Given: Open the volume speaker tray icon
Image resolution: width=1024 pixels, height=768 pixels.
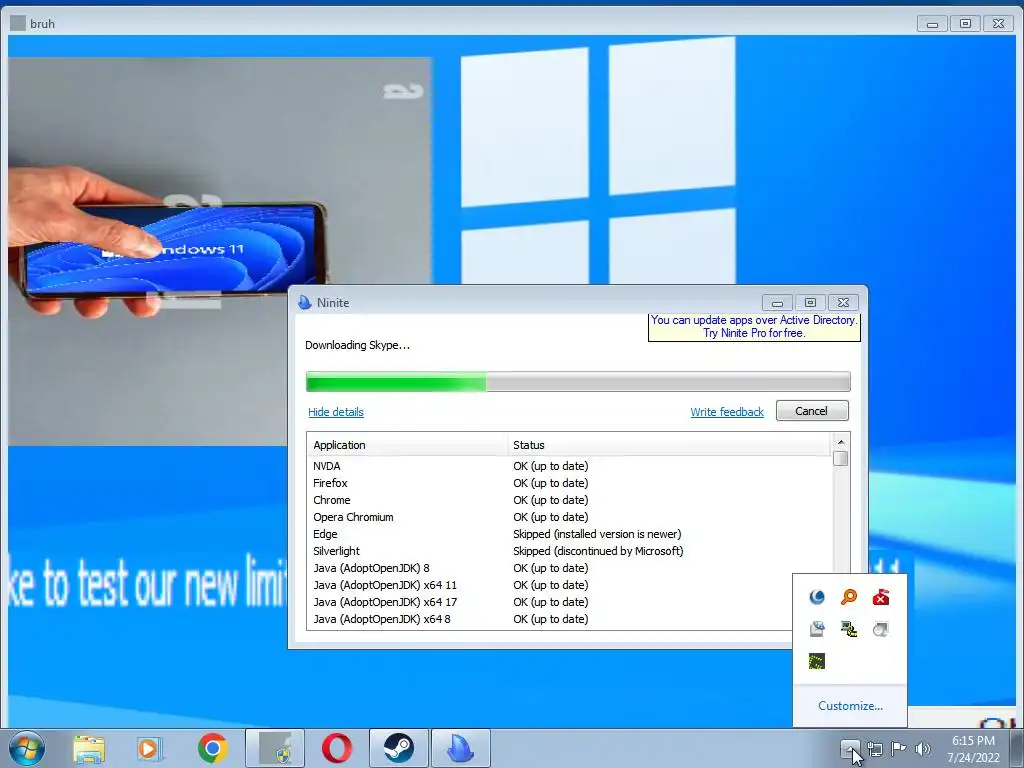Looking at the screenshot, I should (922, 749).
